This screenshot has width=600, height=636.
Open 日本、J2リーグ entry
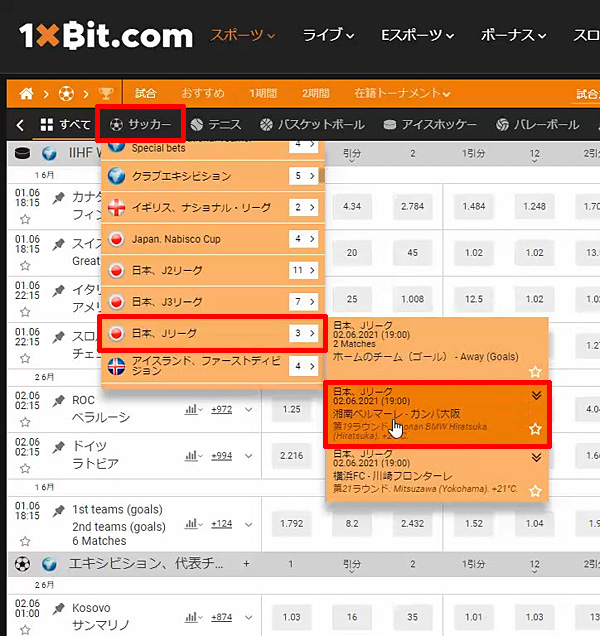(213, 271)
